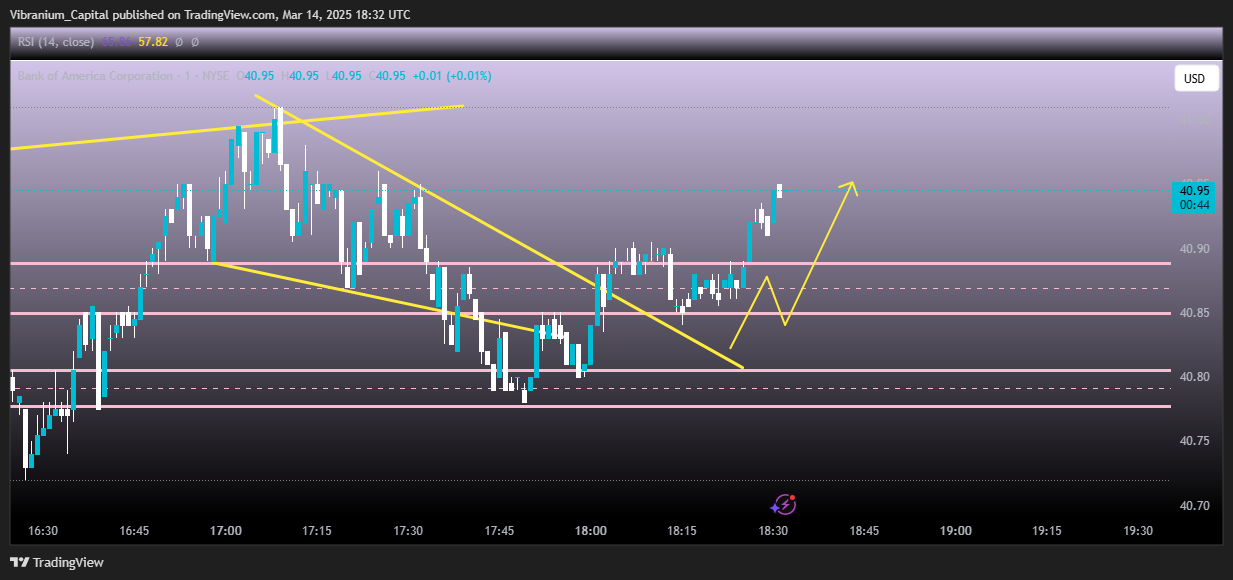Click the 40.70 price axis label
The width and height of the screenshot is (1233, 580).
click(1195, 505)
